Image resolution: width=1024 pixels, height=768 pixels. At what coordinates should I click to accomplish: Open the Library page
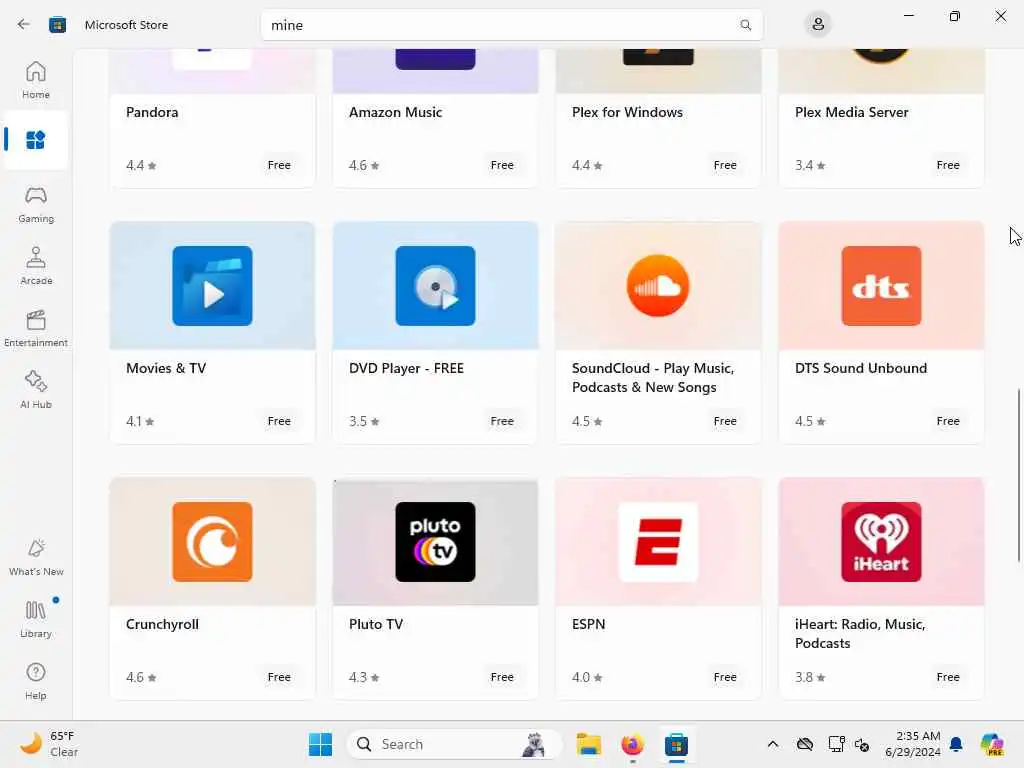click(35, 619)
